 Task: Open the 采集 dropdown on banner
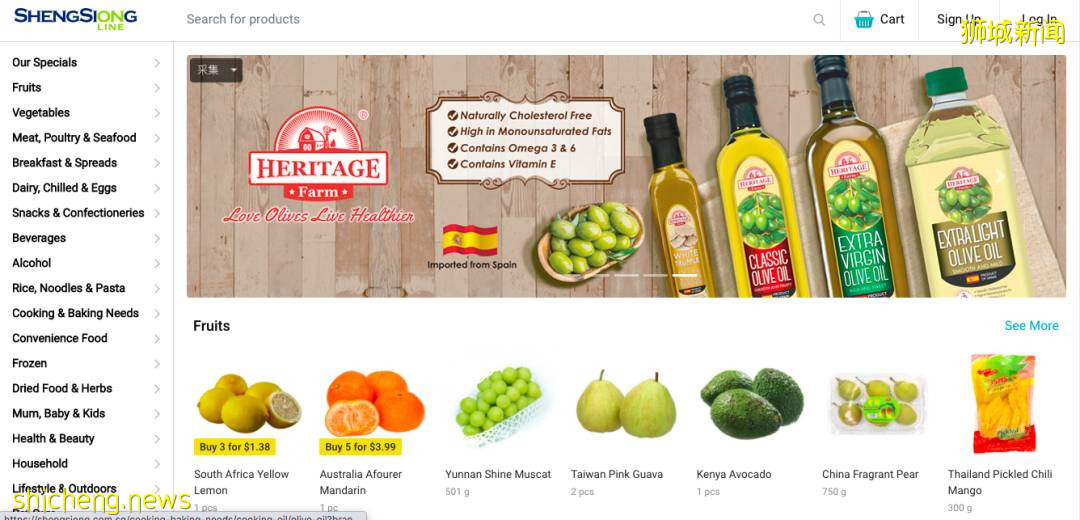(x=216, y=70)
